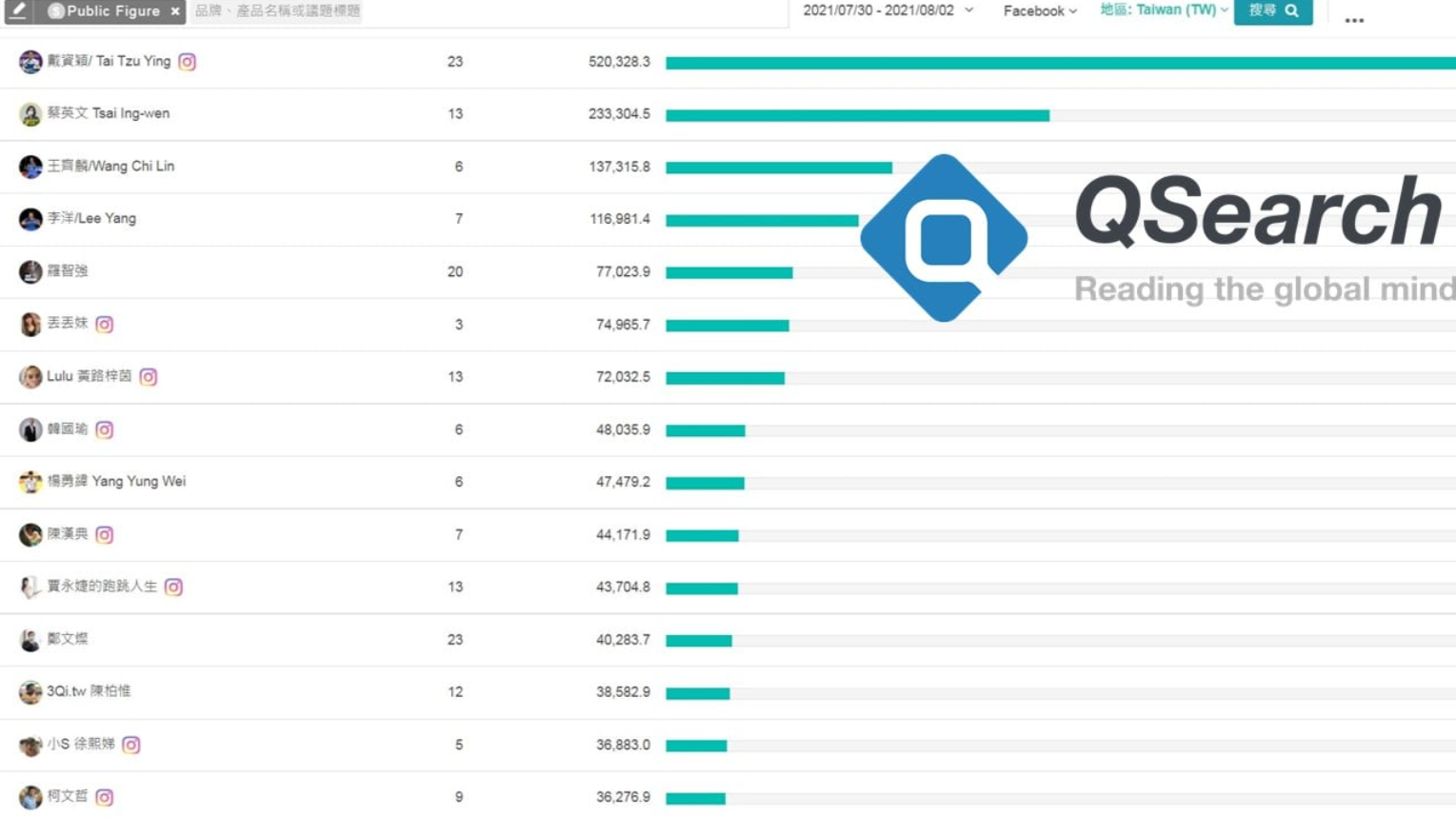Open the date range dropdown

click(888, 10)
